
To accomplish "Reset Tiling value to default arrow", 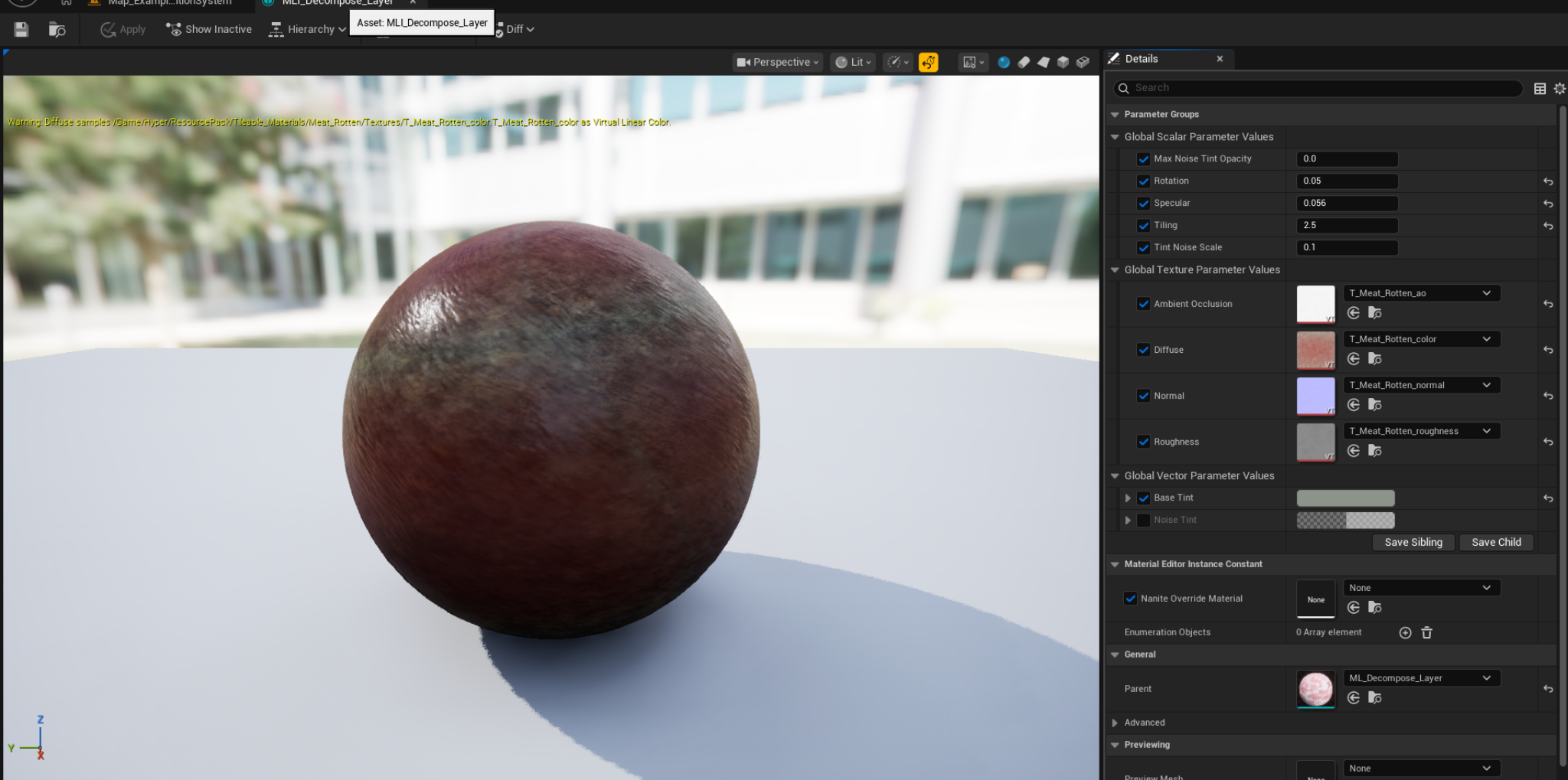I will coord(1548,226).
